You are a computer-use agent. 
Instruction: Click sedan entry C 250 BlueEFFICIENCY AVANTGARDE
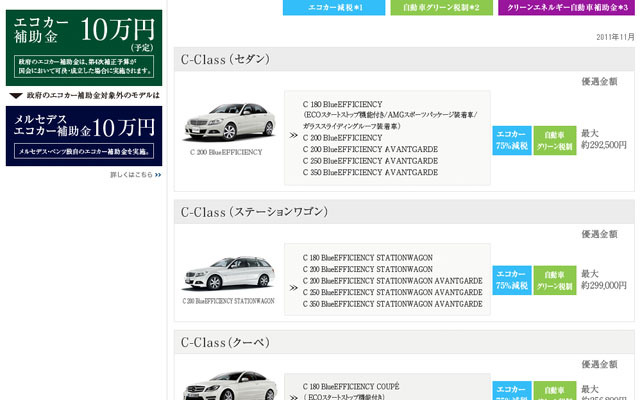pos(370,161)
